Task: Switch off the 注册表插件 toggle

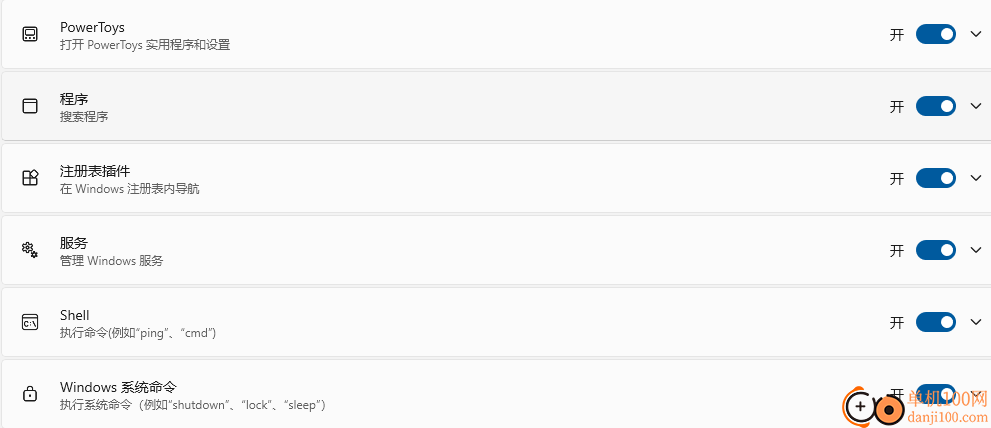Action: tap(936, 178)
